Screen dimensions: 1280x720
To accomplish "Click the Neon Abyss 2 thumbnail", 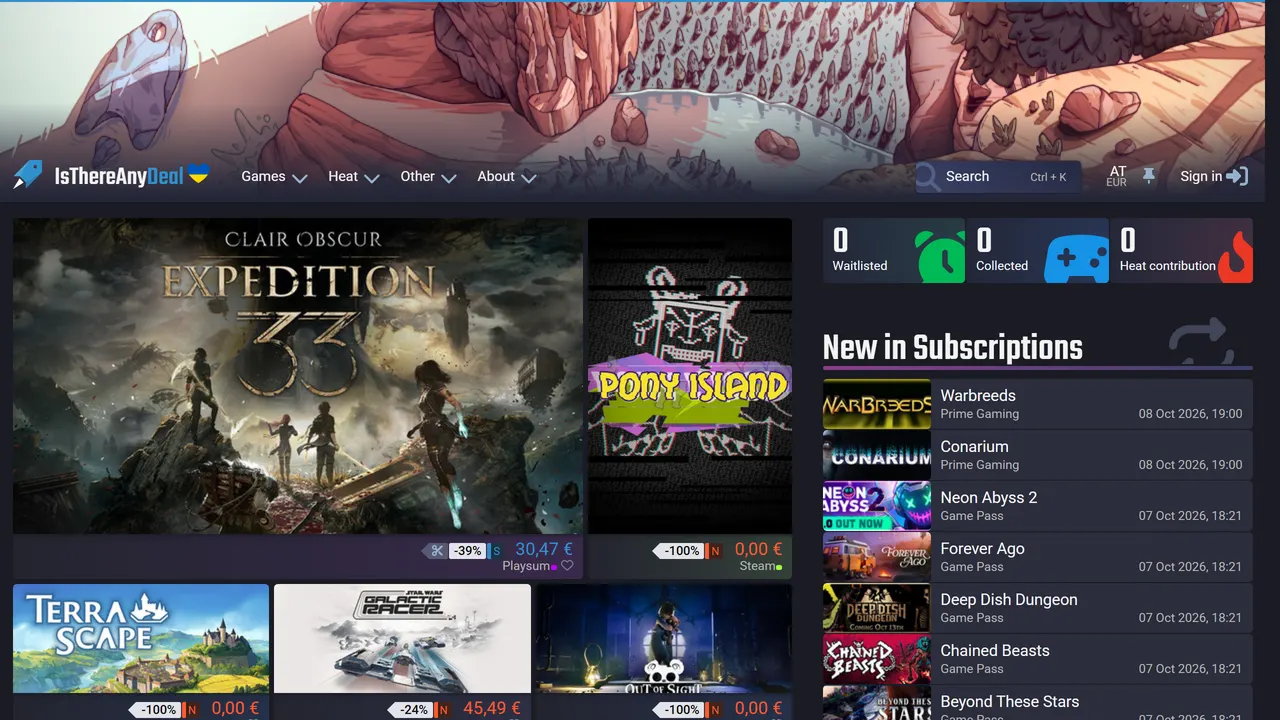I will [877, 506].
